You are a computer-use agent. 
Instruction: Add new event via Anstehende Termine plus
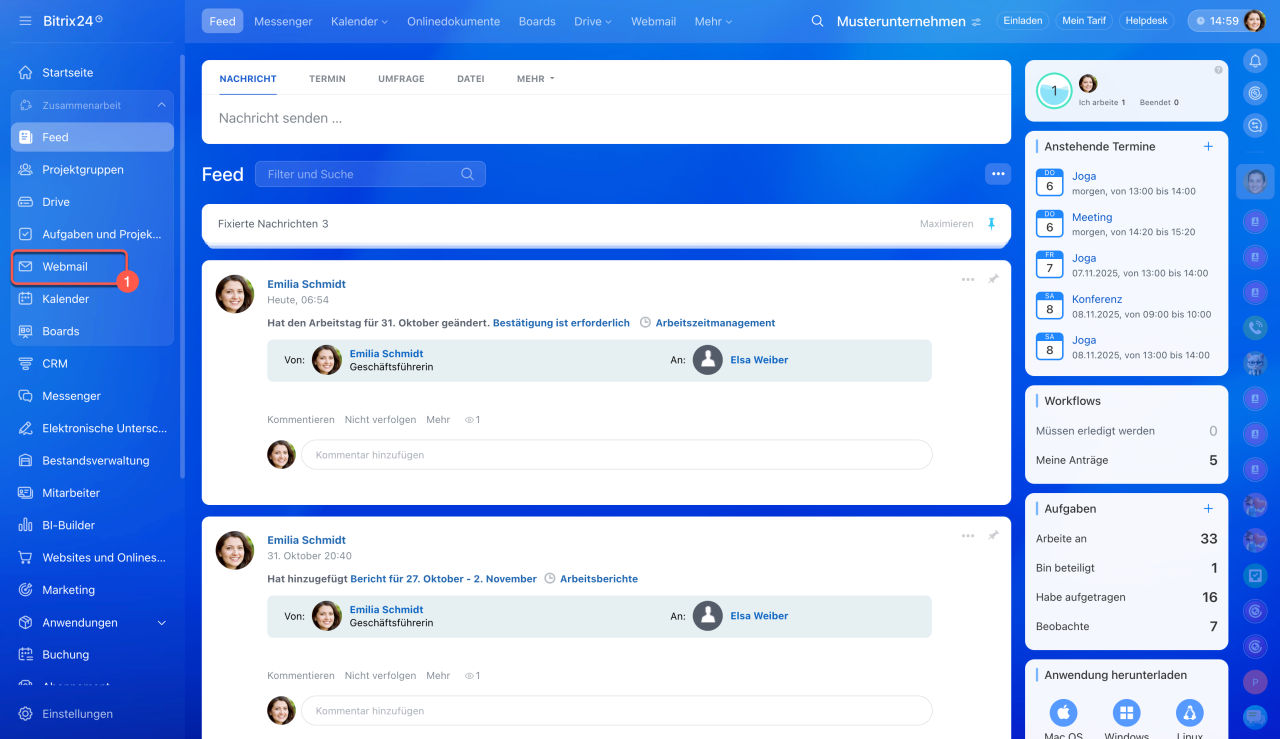coord(1208,146)
